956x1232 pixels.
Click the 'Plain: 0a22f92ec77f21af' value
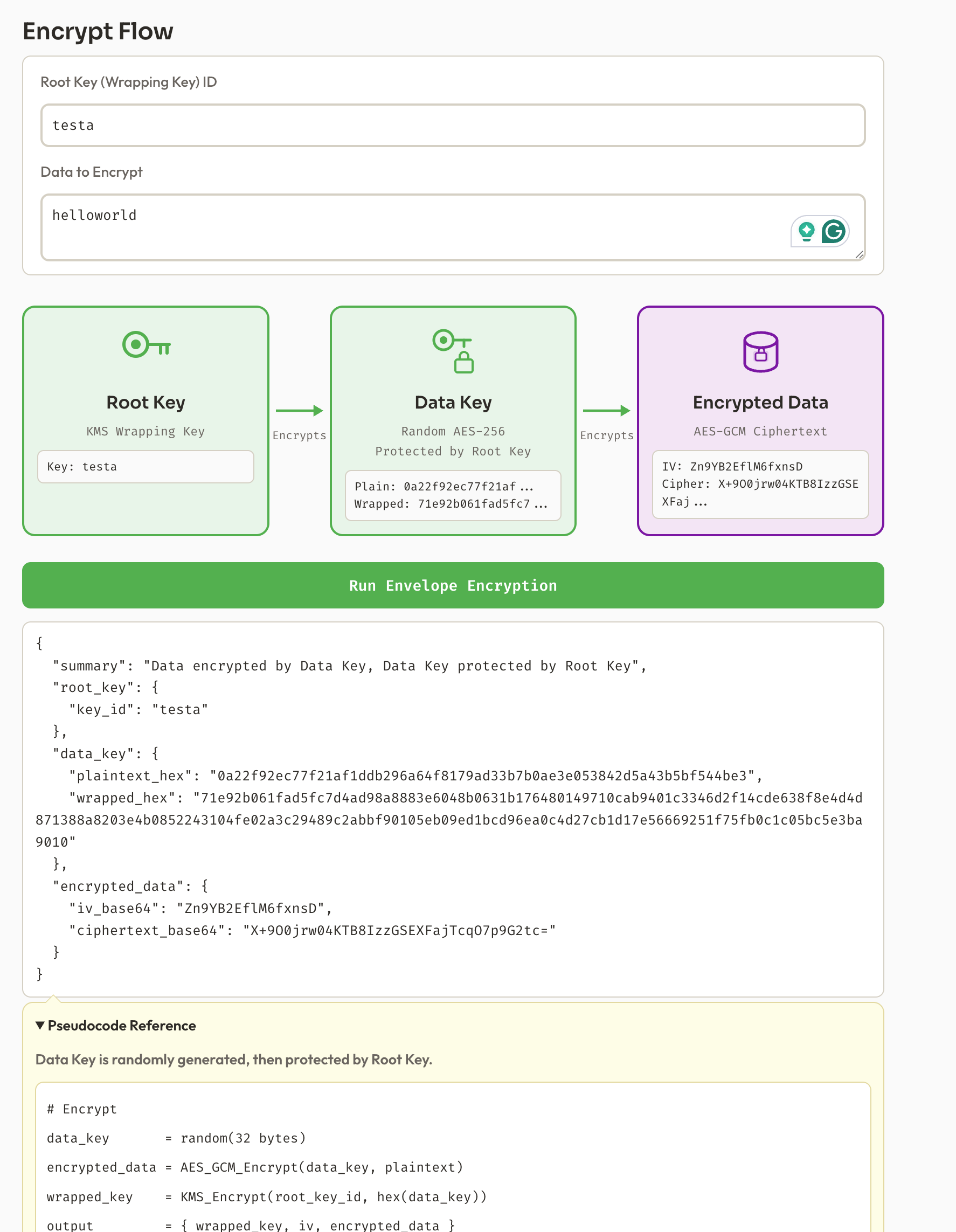coord(444,486)
